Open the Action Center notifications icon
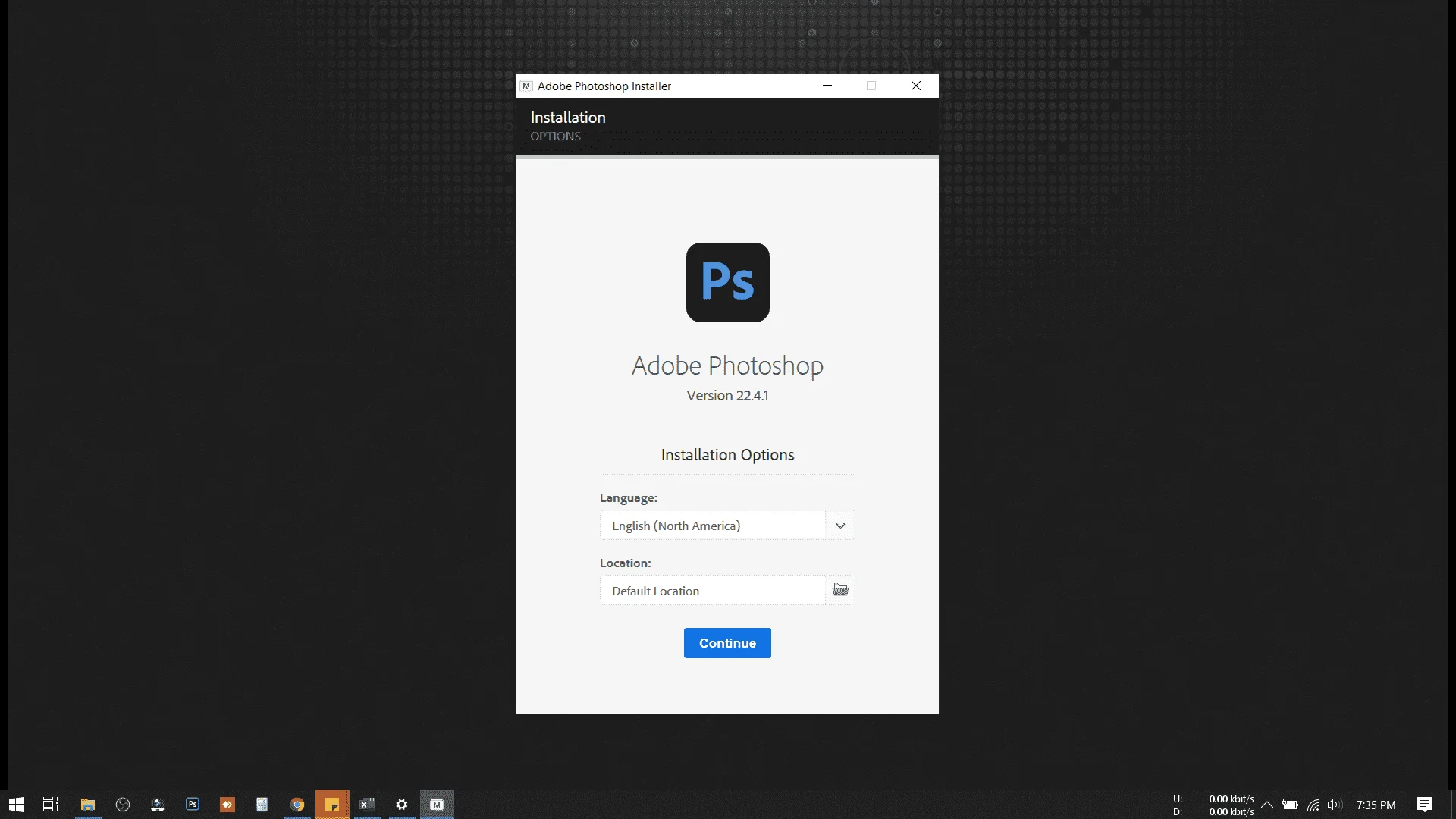Image resolution: width=1456 pixels, height=819 pixels. coord(1425,805)
